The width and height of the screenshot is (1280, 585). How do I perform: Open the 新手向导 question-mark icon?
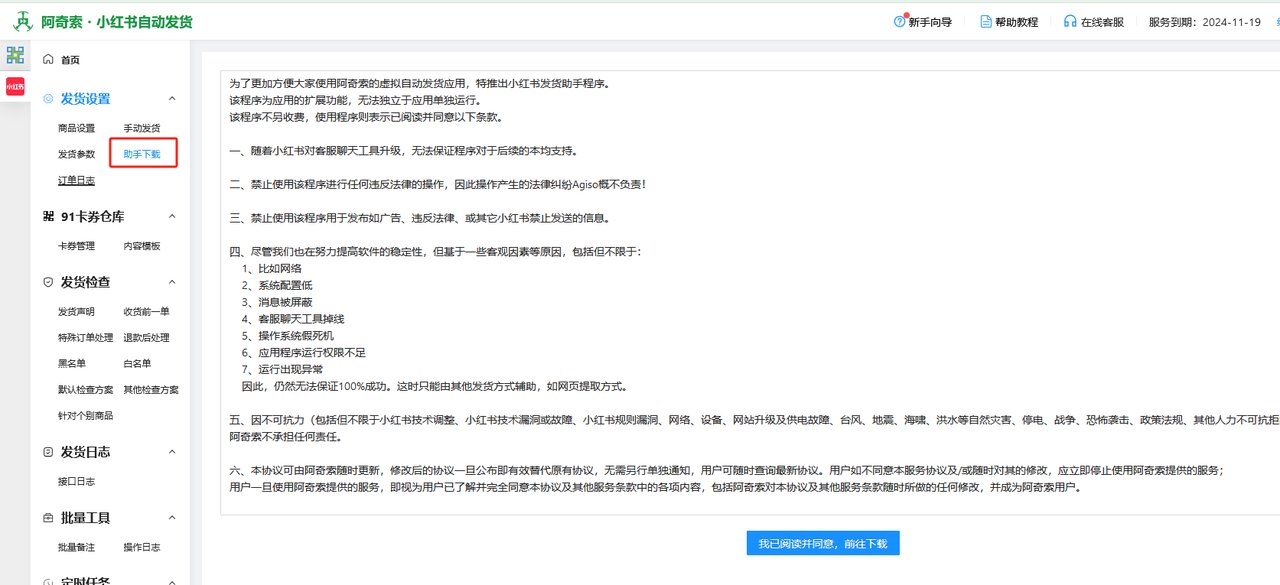[898, 20]
